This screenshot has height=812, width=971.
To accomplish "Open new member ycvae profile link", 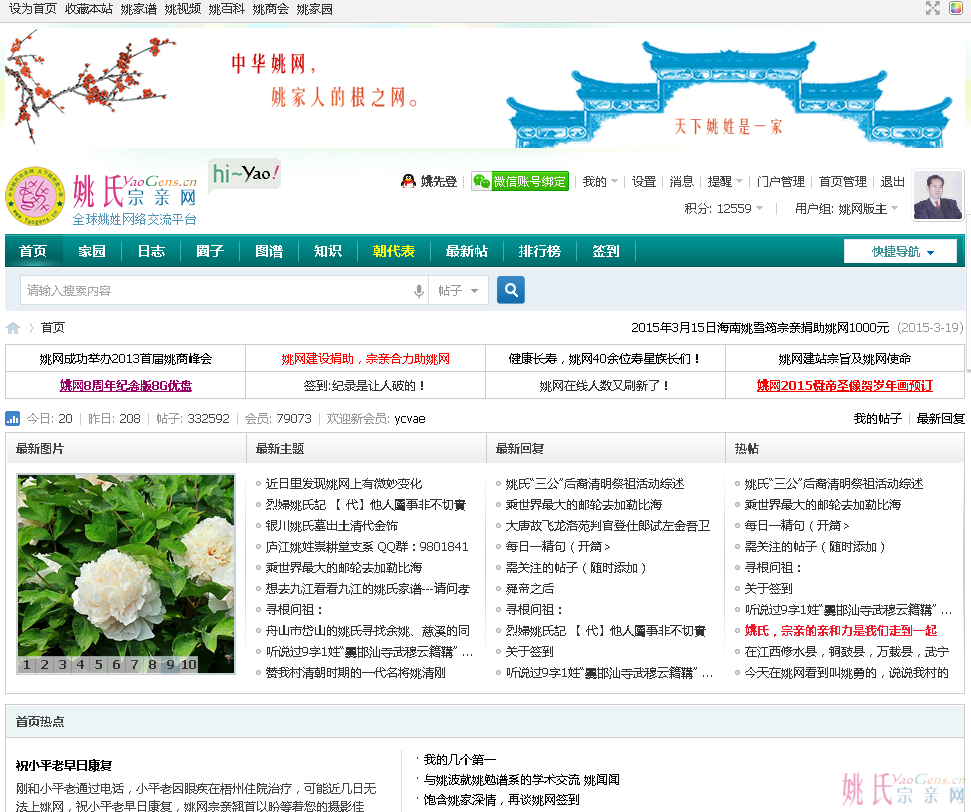I will pos(410,419).
